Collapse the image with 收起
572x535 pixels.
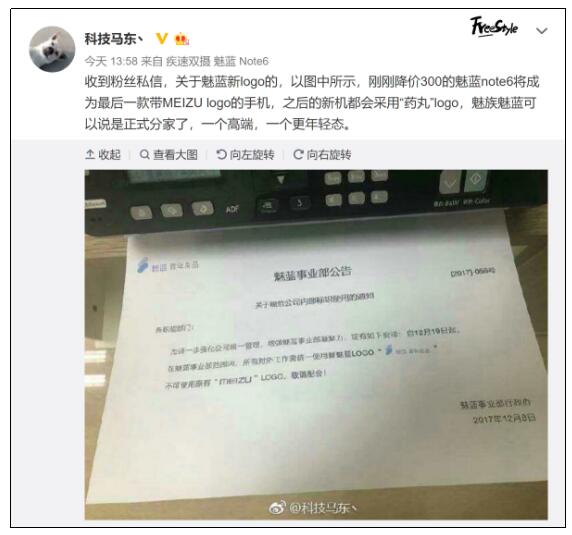103,155
